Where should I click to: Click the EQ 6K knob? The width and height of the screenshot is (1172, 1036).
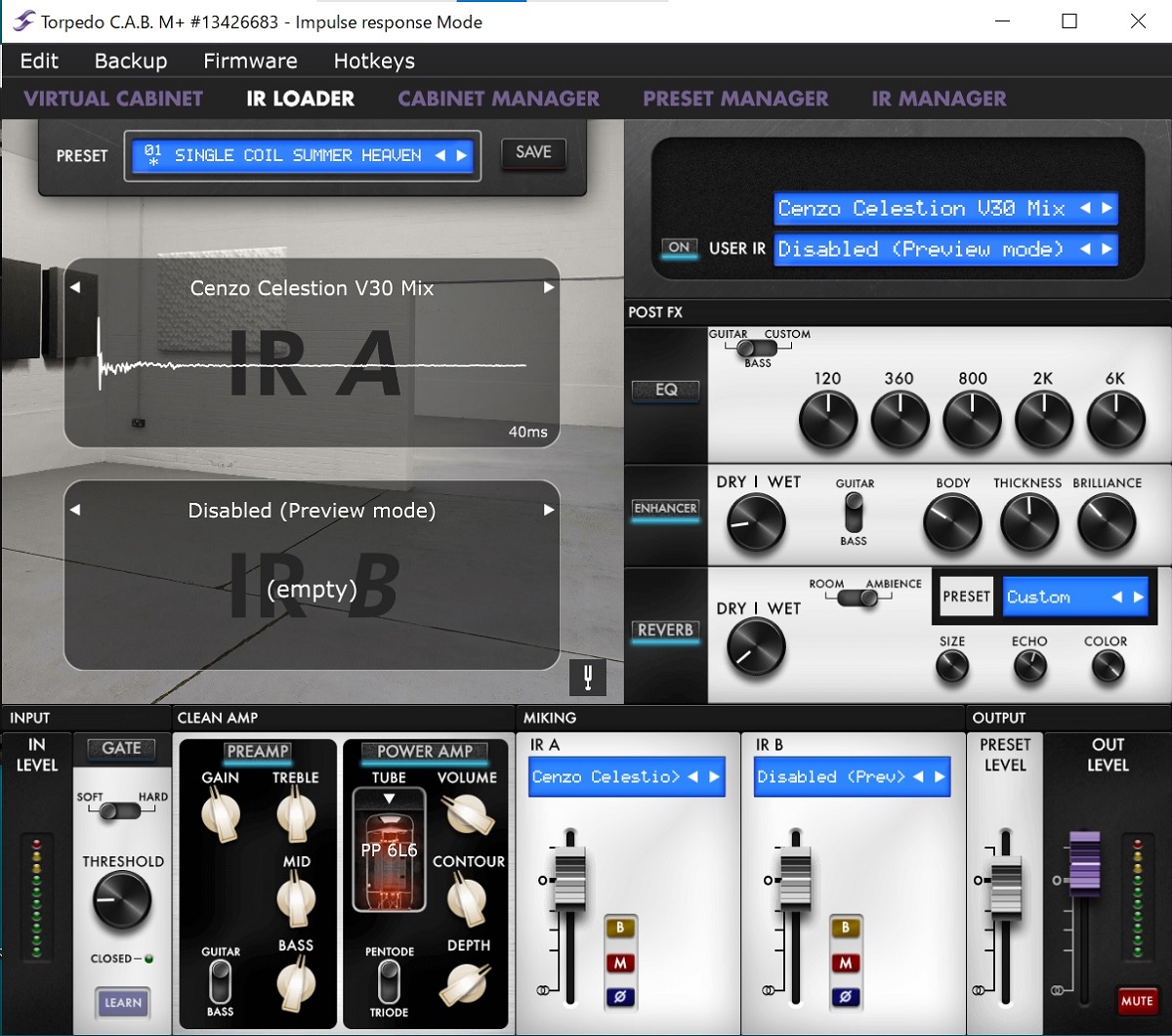click(1116, 422)
